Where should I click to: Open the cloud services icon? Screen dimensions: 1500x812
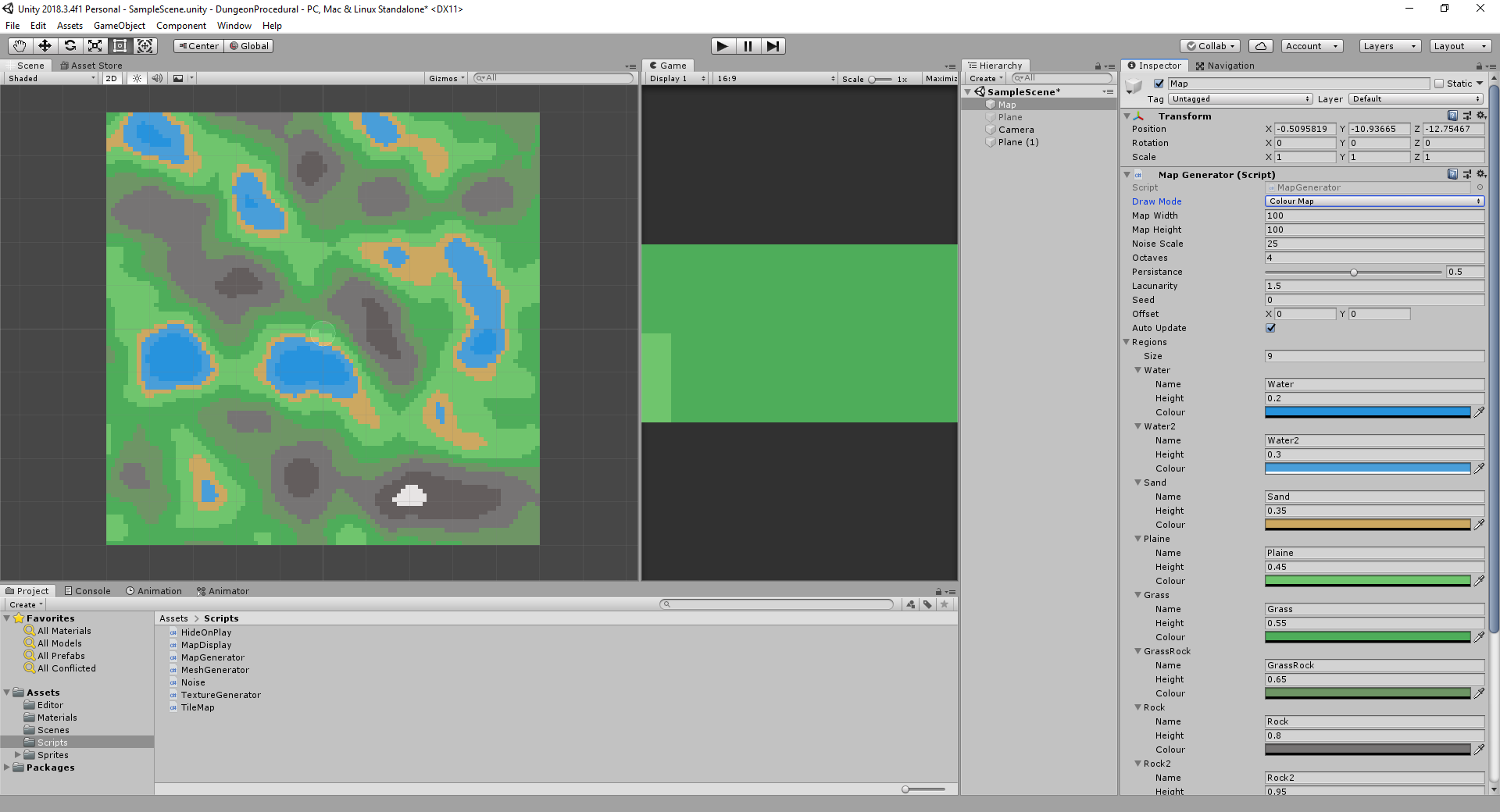click(x=1260, y=46)
